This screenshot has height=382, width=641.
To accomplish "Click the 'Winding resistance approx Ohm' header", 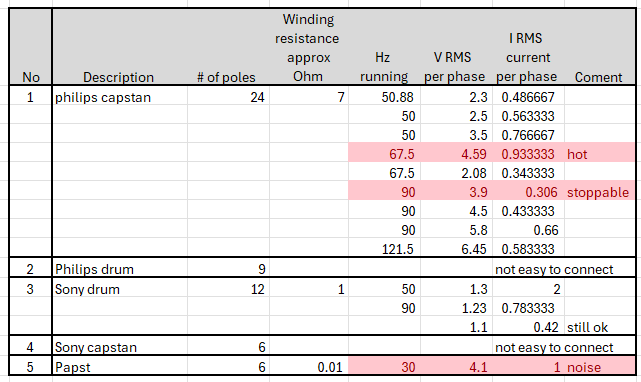I will [309, 47].
